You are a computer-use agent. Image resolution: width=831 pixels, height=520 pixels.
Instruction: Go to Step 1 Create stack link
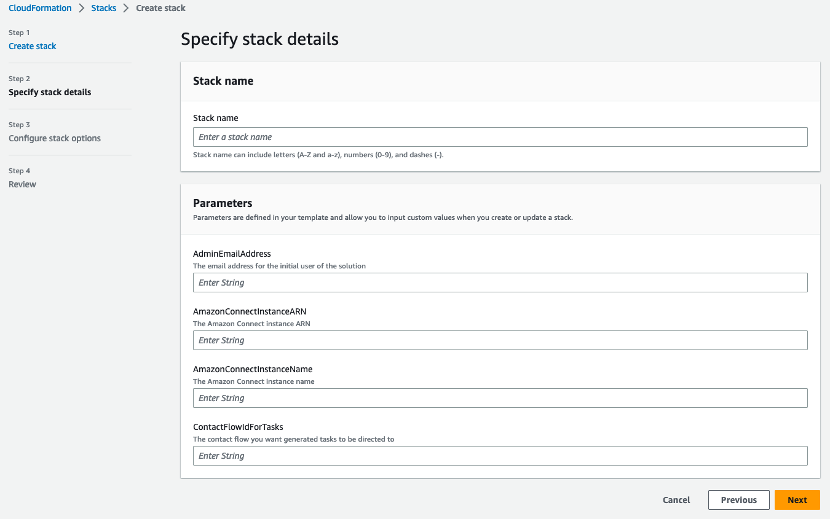coord(32,46)
